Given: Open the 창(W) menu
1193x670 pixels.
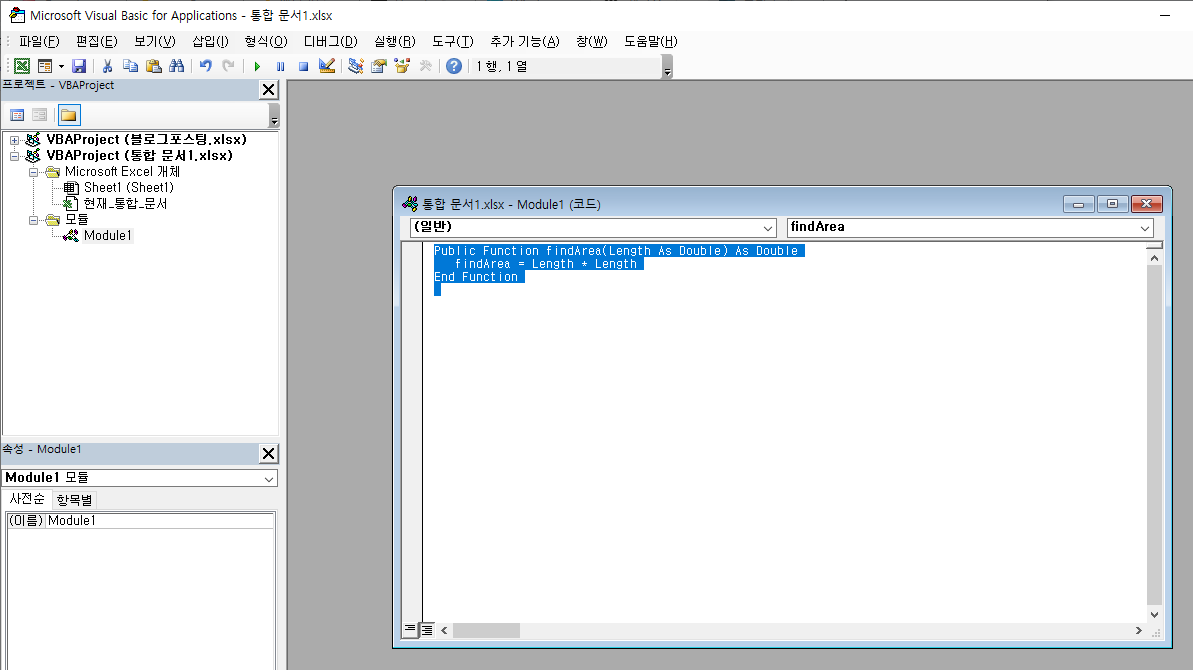Looking at the screenshot, I should [591, 42].
